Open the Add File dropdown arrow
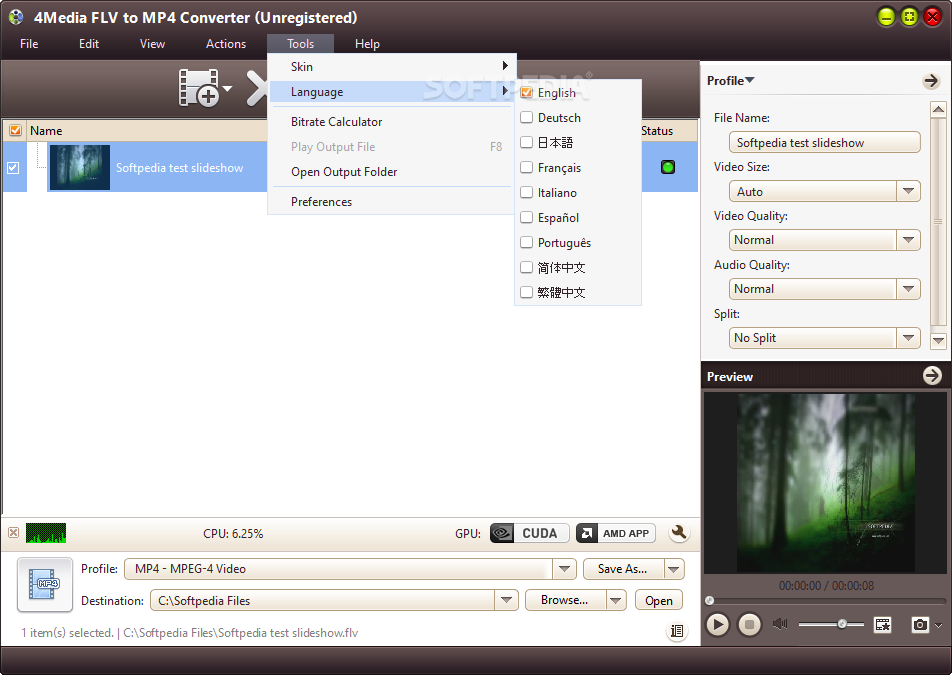Screen dimensions: 952x675 point(228,89)
